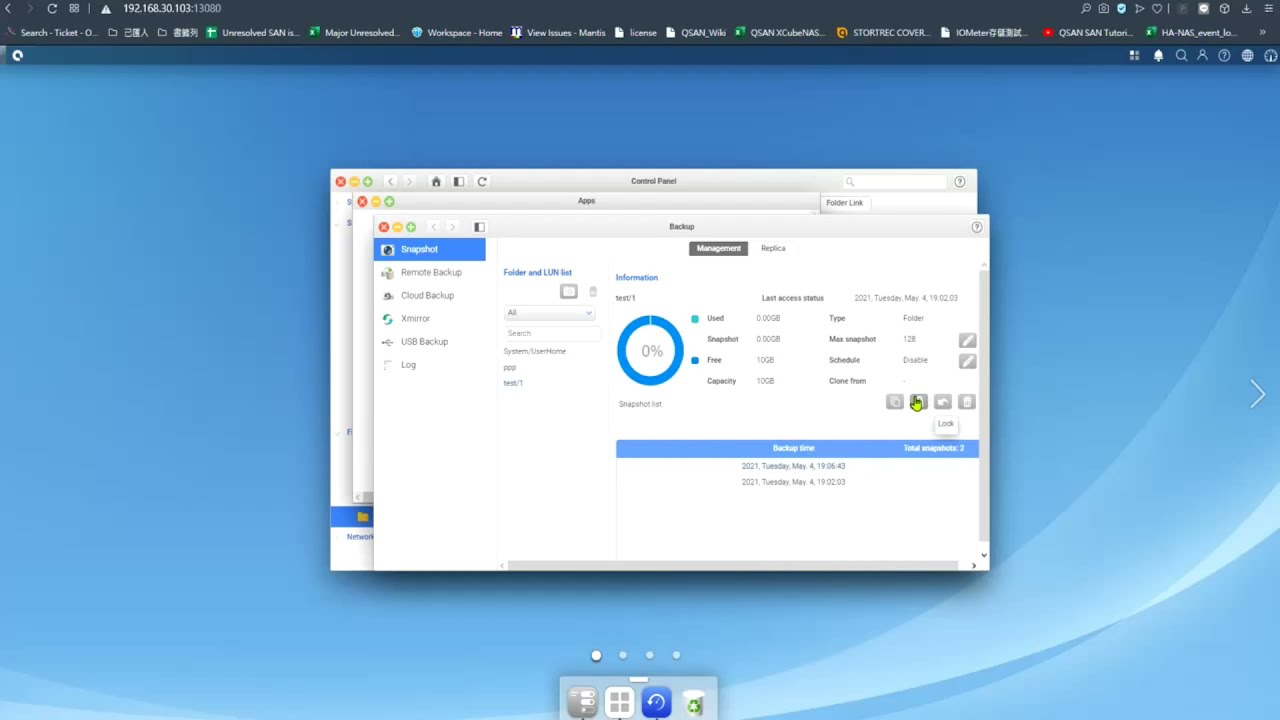Open the language globe icon in the top bar
The height and width of the screenshot is (720, 1280).
click(1247, 56)
